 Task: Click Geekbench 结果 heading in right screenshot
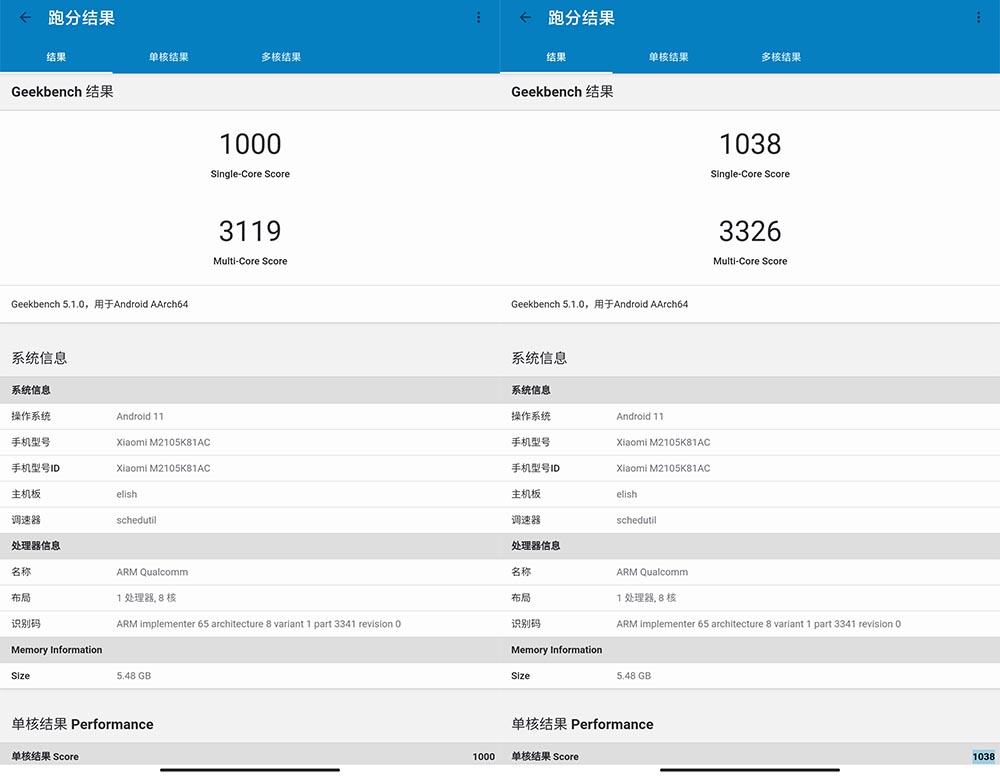[562, 92]
